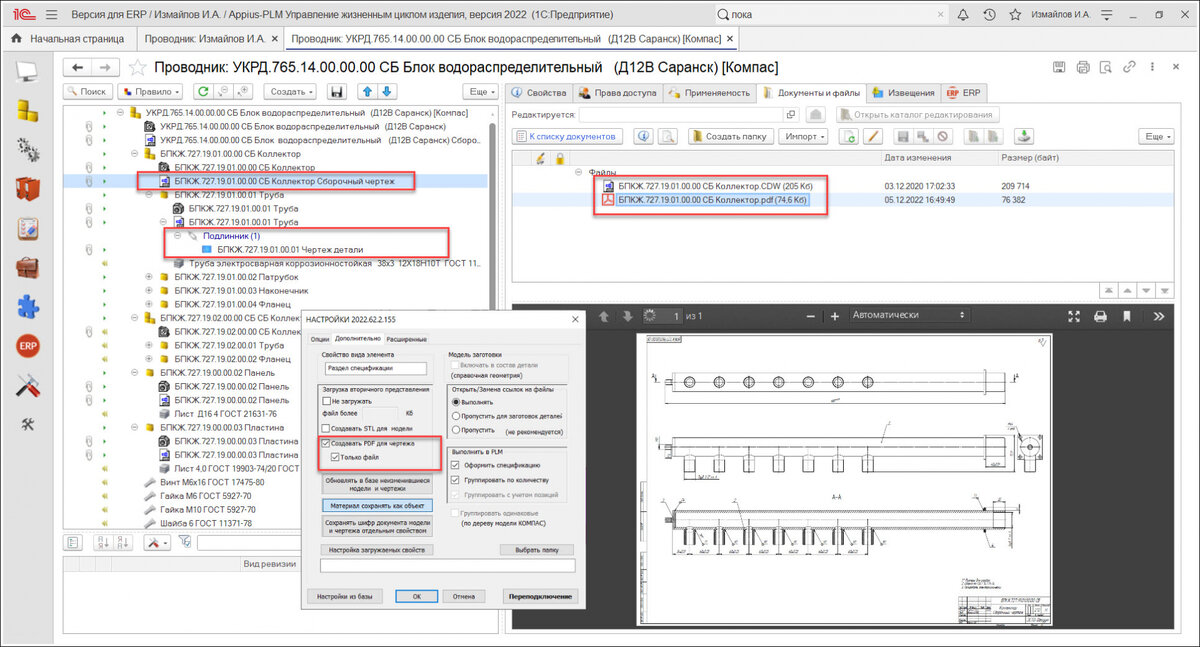Click the save icon at top right of form

(x=1059, y=66)
